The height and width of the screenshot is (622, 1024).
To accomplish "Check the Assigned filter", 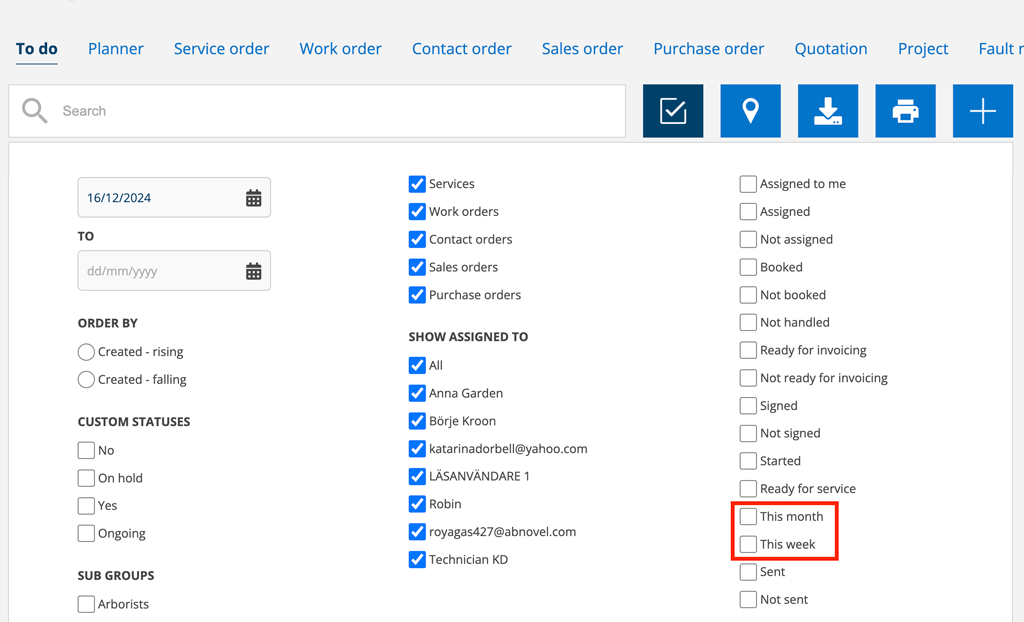I will tap(748, 212).
